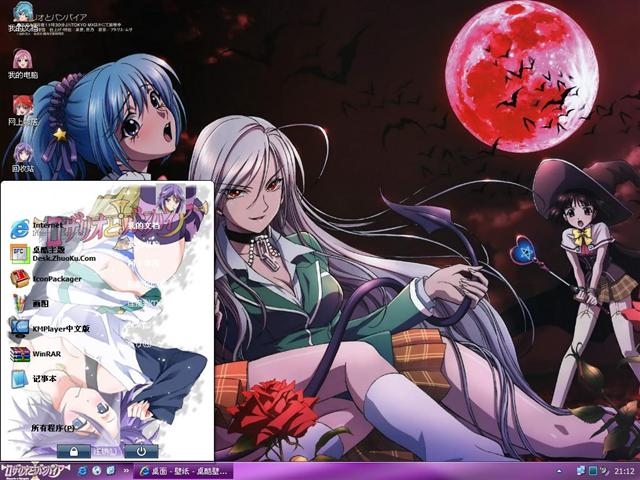This screenshot has width=640, height=480.
Task: Open 记事本 notepad from the start menu
Action: tap(34, 379)
